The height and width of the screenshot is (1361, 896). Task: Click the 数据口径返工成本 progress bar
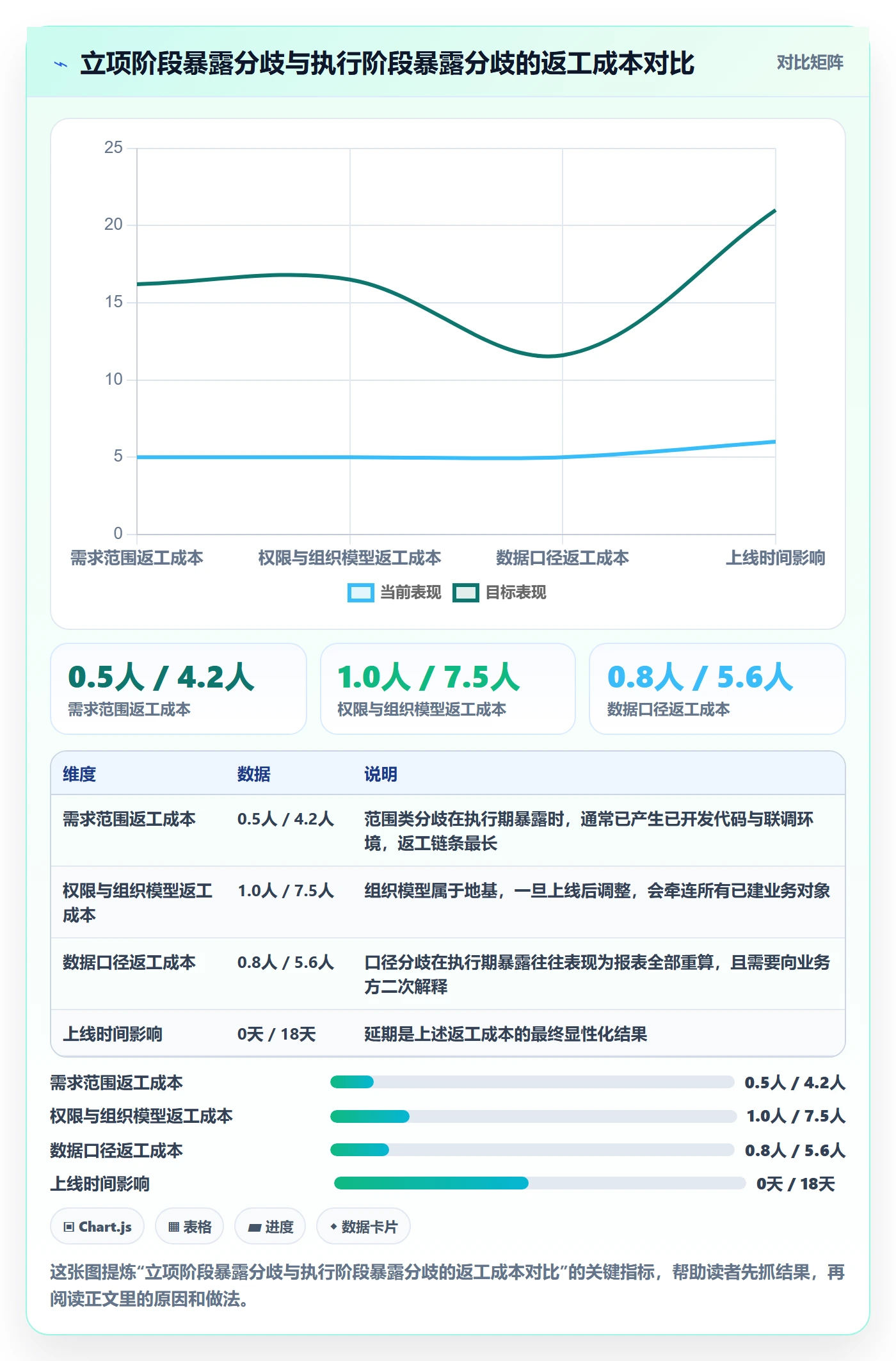click(x=532, y=1150)
